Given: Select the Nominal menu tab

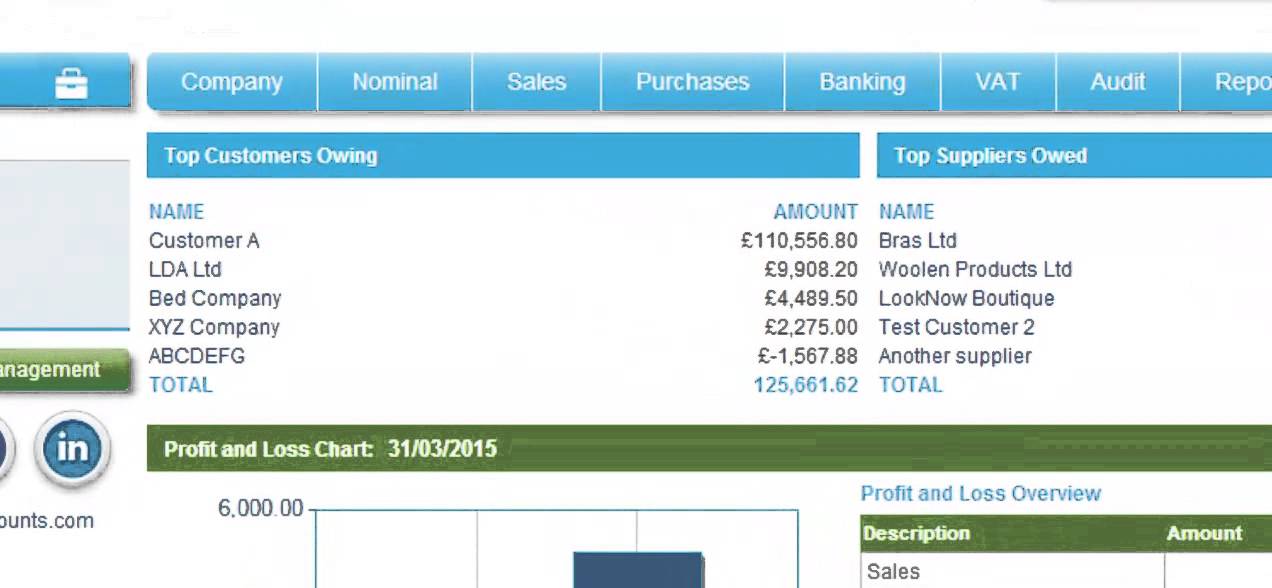Looking at the screenshot, I should pyautogui.click(x=395, y=82).
